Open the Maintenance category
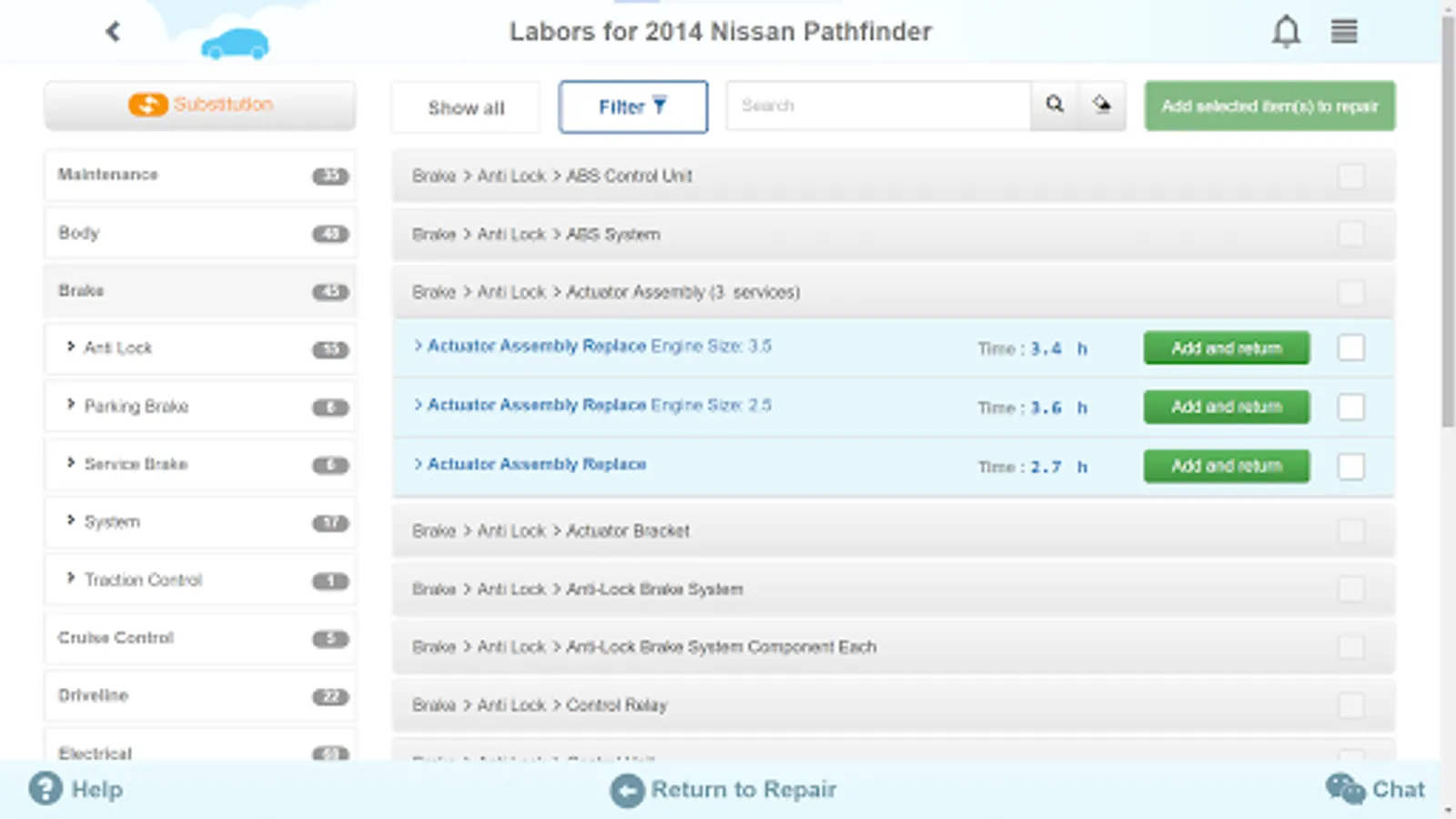This screenshot has width=1456, height=819. tap(200, 175)
